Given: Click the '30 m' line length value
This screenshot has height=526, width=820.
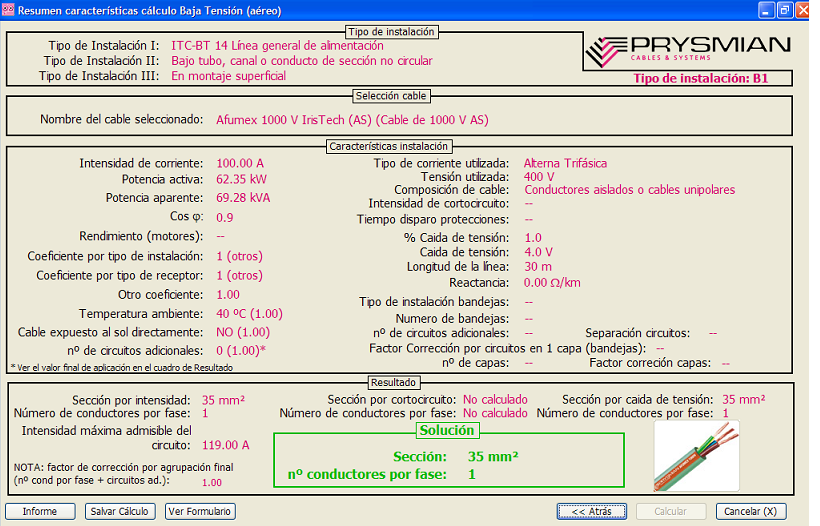Looking at the screenshot, I should [538, 267].
